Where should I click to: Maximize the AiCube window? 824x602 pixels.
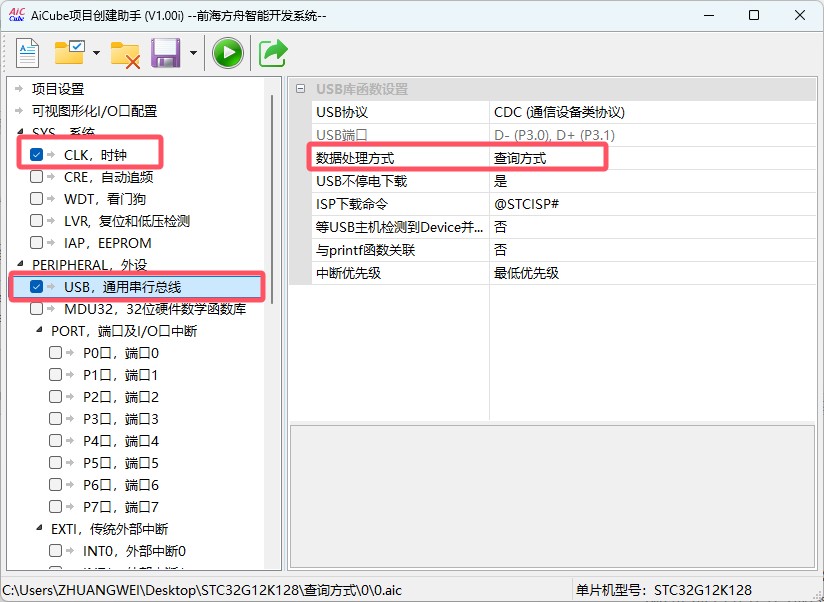754,15
